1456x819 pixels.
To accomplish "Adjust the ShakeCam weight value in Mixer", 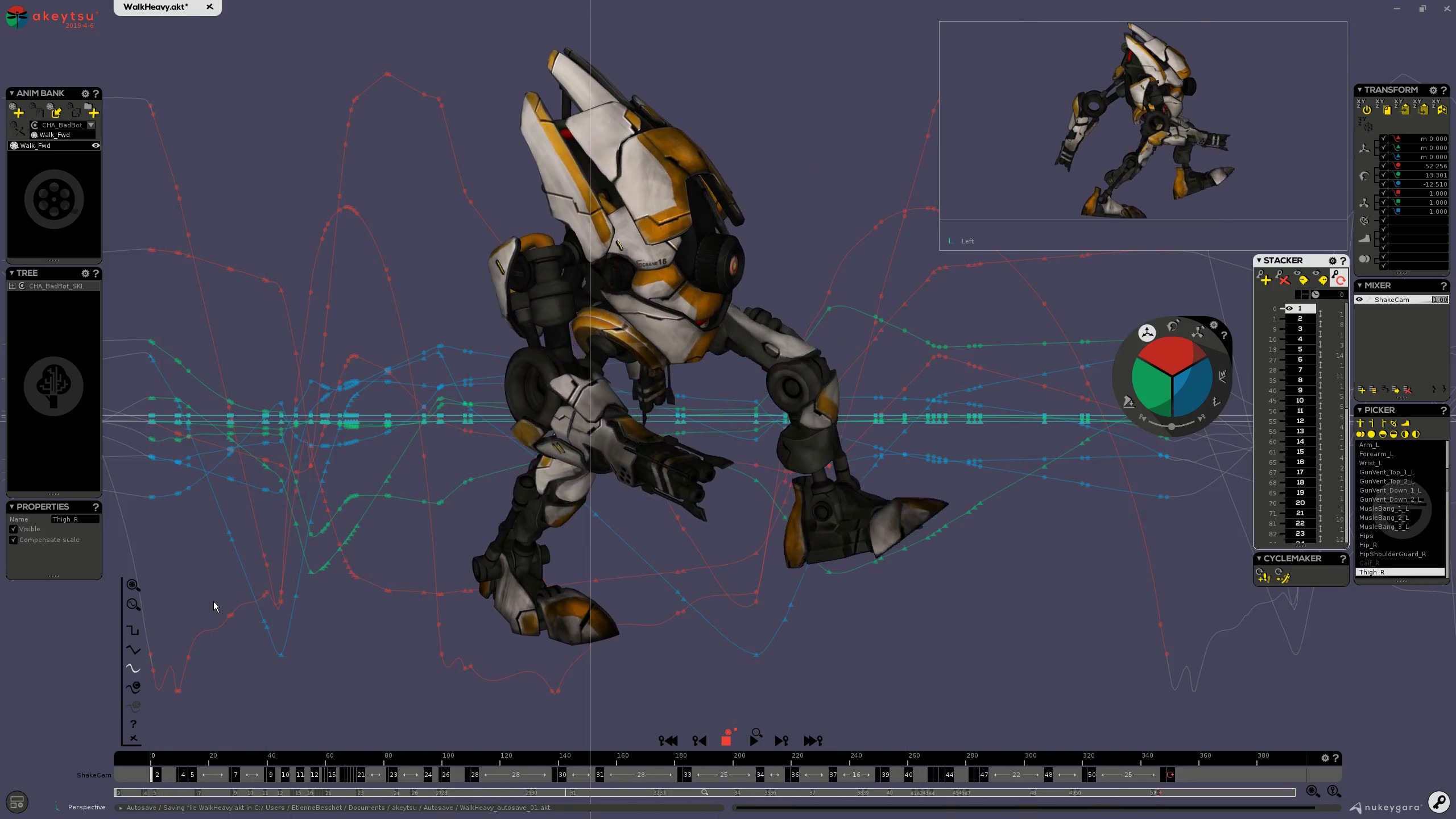I will click(x=1440, y=300).
